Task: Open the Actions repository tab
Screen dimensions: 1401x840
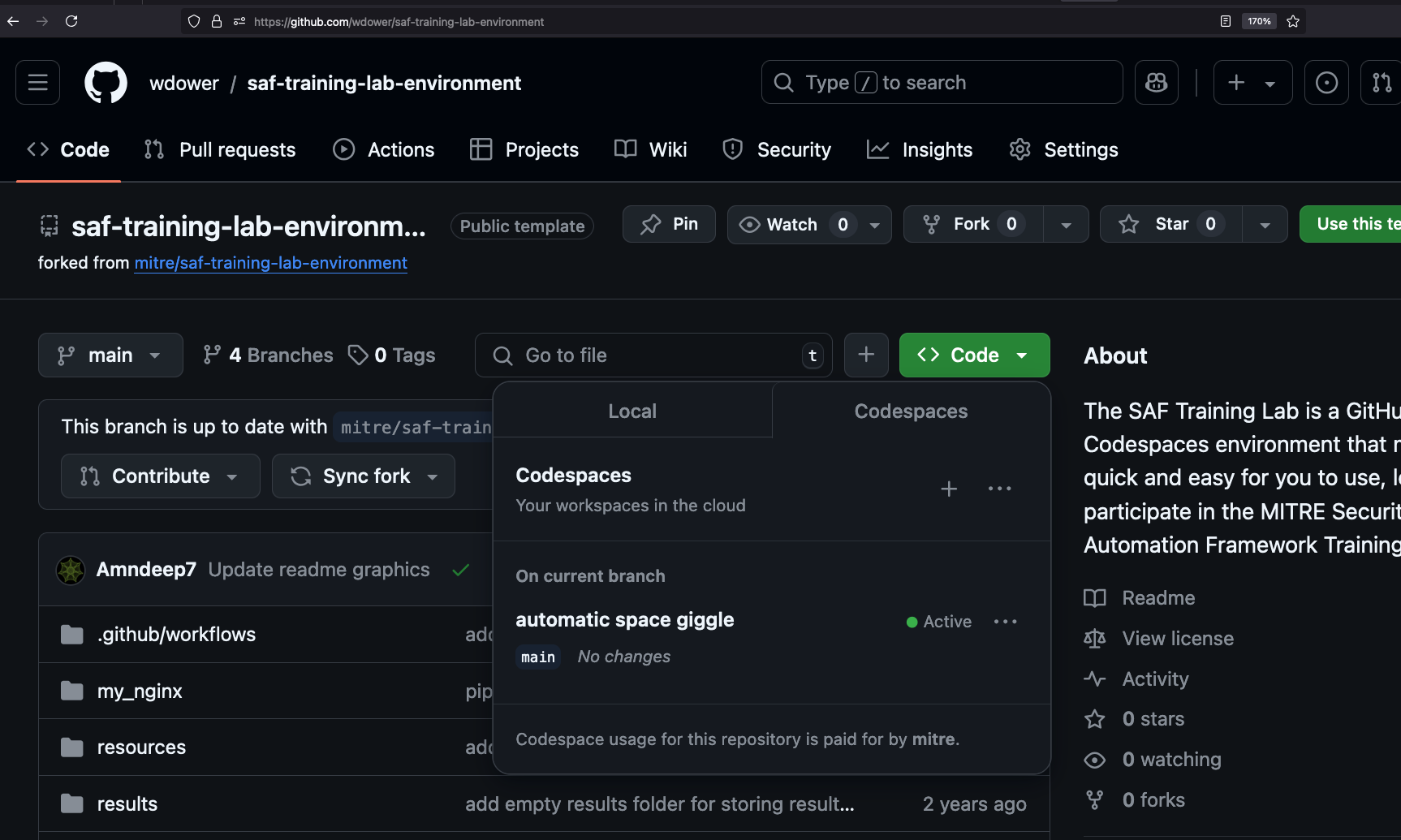Action: (384, 150)
